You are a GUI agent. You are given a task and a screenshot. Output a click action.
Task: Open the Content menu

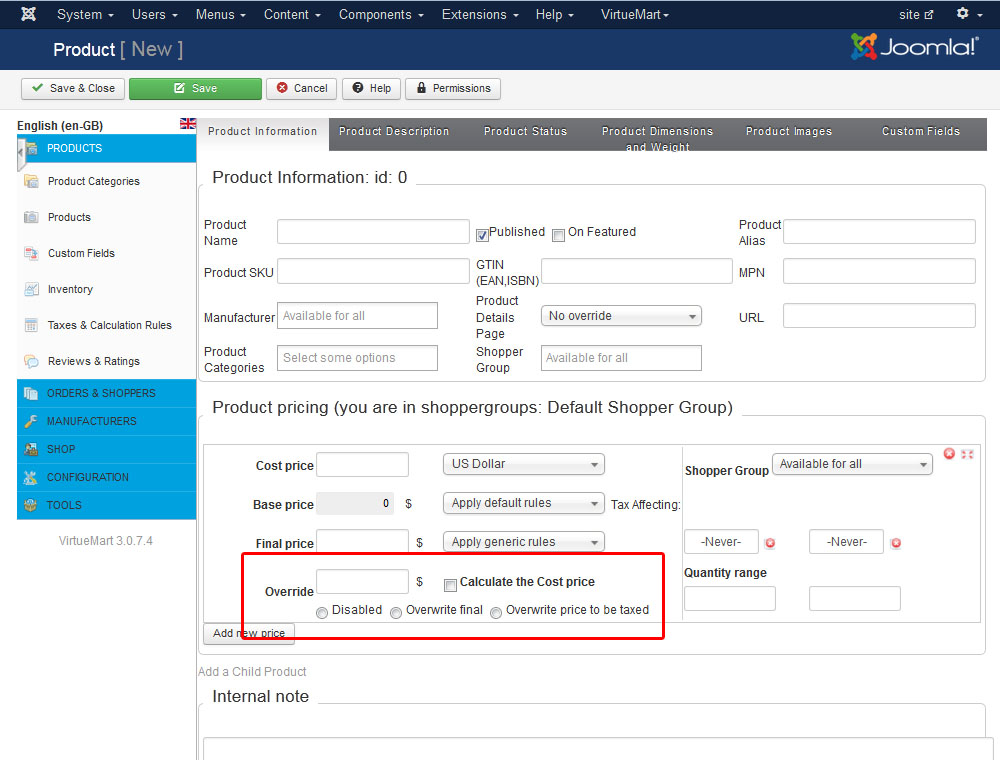click(292, 14)
